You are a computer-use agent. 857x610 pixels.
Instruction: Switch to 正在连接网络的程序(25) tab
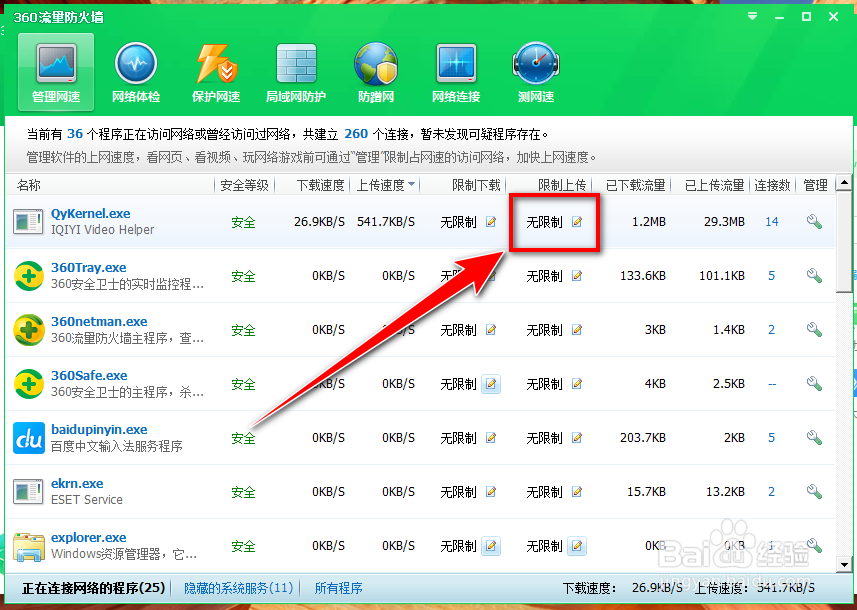tap(93, 588)
